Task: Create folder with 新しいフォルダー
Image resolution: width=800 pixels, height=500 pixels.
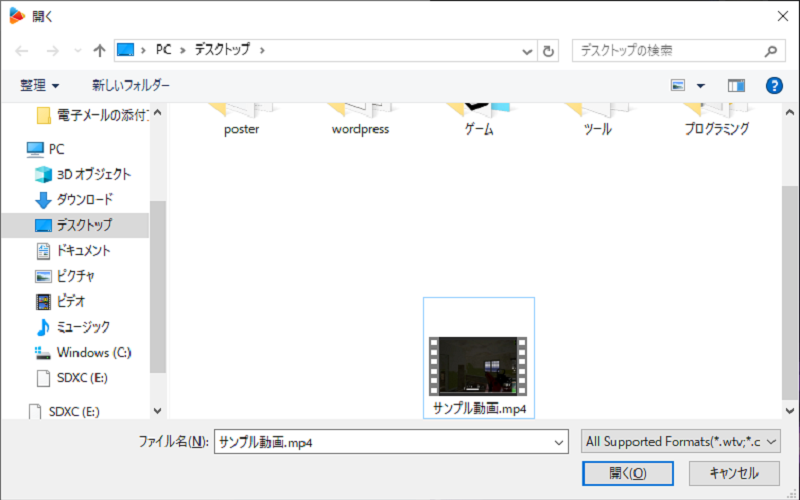Action: 131,85
